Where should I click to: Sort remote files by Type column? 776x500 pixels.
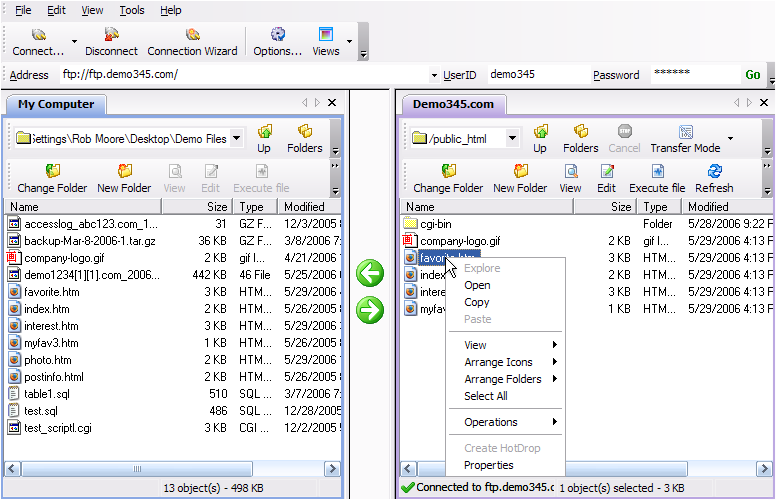(x=660, y=206)
